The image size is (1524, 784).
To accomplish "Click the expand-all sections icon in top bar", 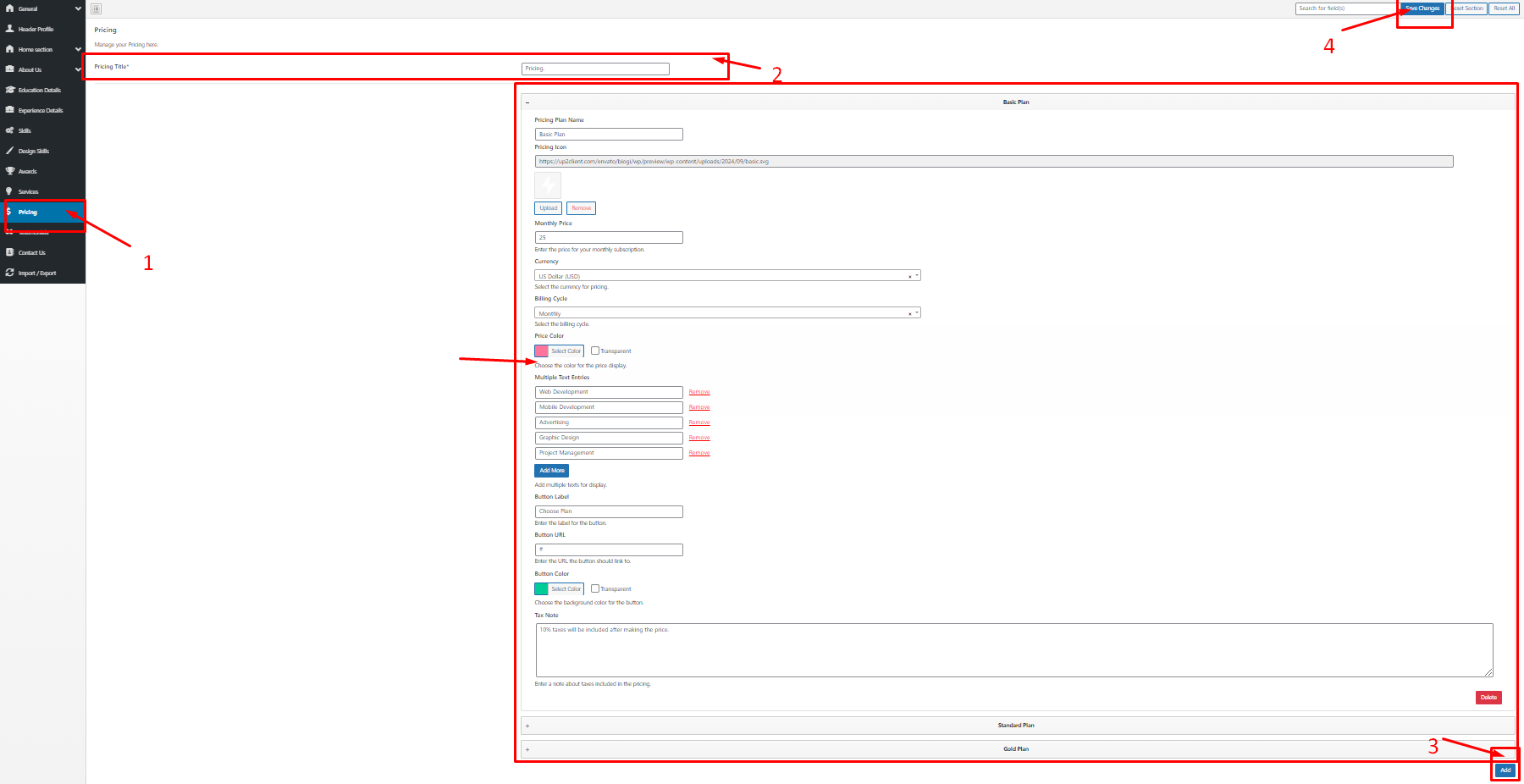I will (x=96, y=8).
